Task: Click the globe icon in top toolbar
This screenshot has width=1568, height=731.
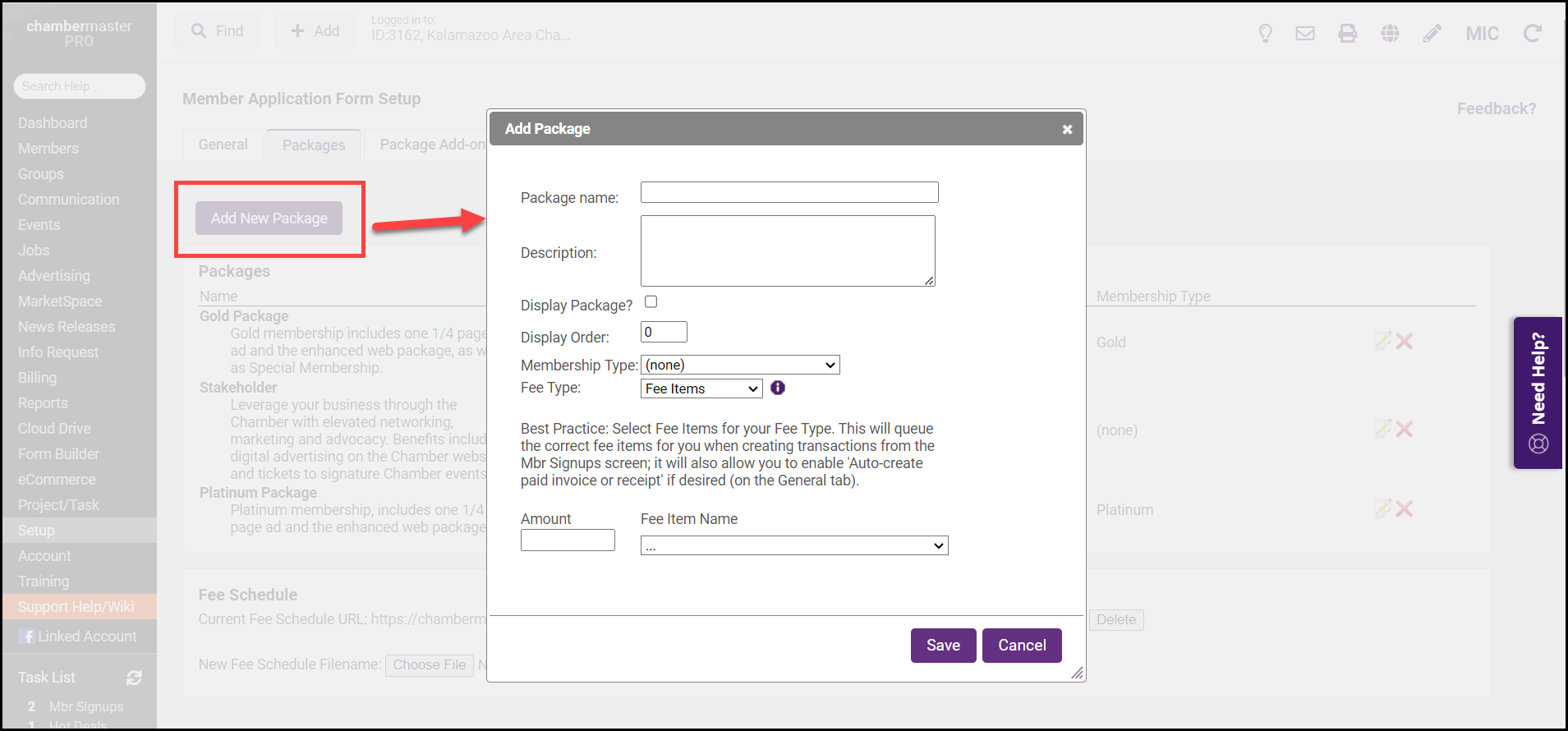Action: tap(1390, 34)
